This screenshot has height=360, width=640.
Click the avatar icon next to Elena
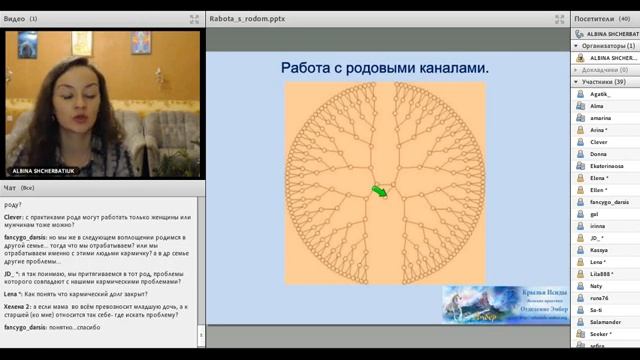tap(580, 178)
